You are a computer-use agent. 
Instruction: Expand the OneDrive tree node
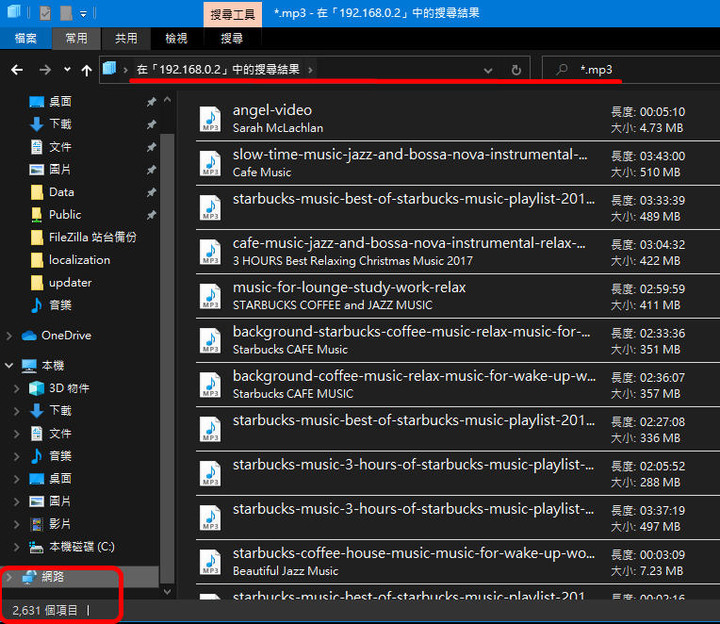(x=9, y=336)
